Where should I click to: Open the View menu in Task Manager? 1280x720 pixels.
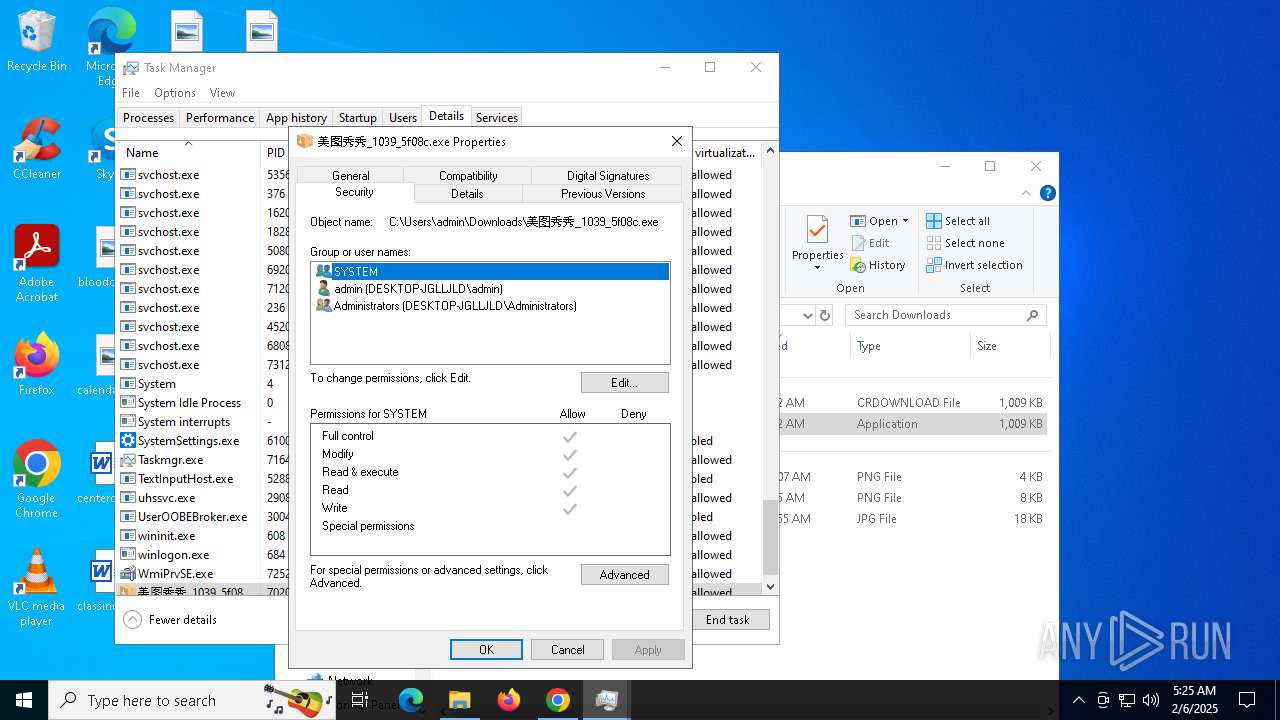click(222, 93)
